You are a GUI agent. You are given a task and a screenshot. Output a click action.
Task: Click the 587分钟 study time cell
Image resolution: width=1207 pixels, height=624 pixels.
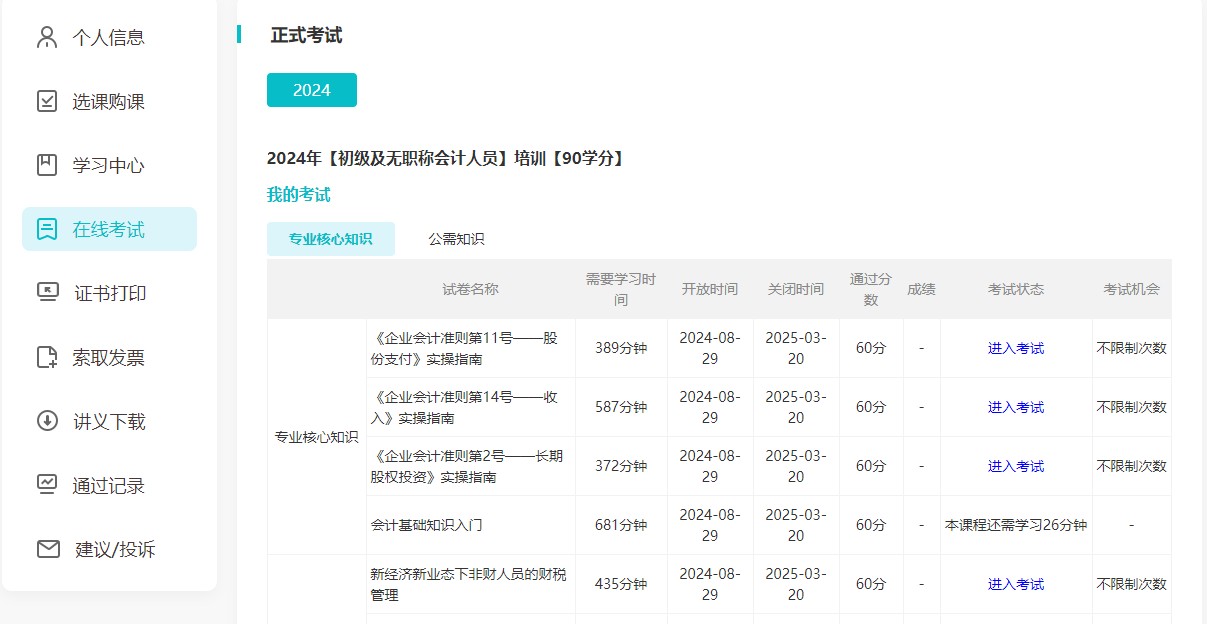(621, 407)
